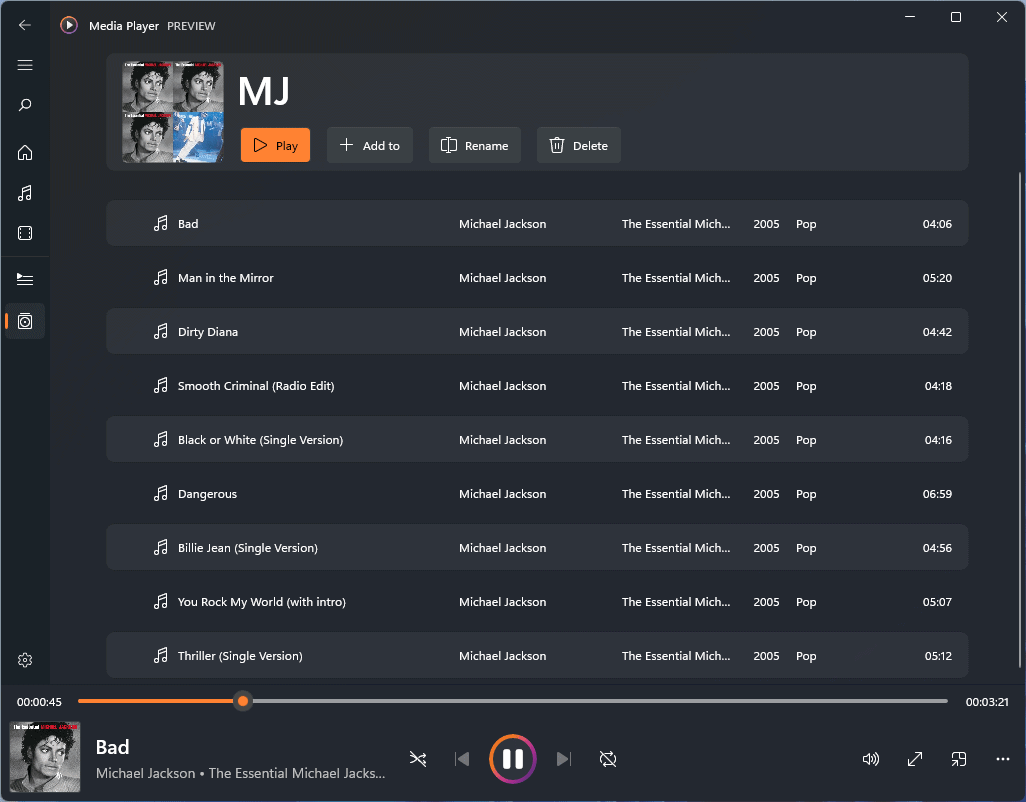1026x802 pixels.
Task: Click year 2005 in Smooth Criminal row
Action: (766, 386)
